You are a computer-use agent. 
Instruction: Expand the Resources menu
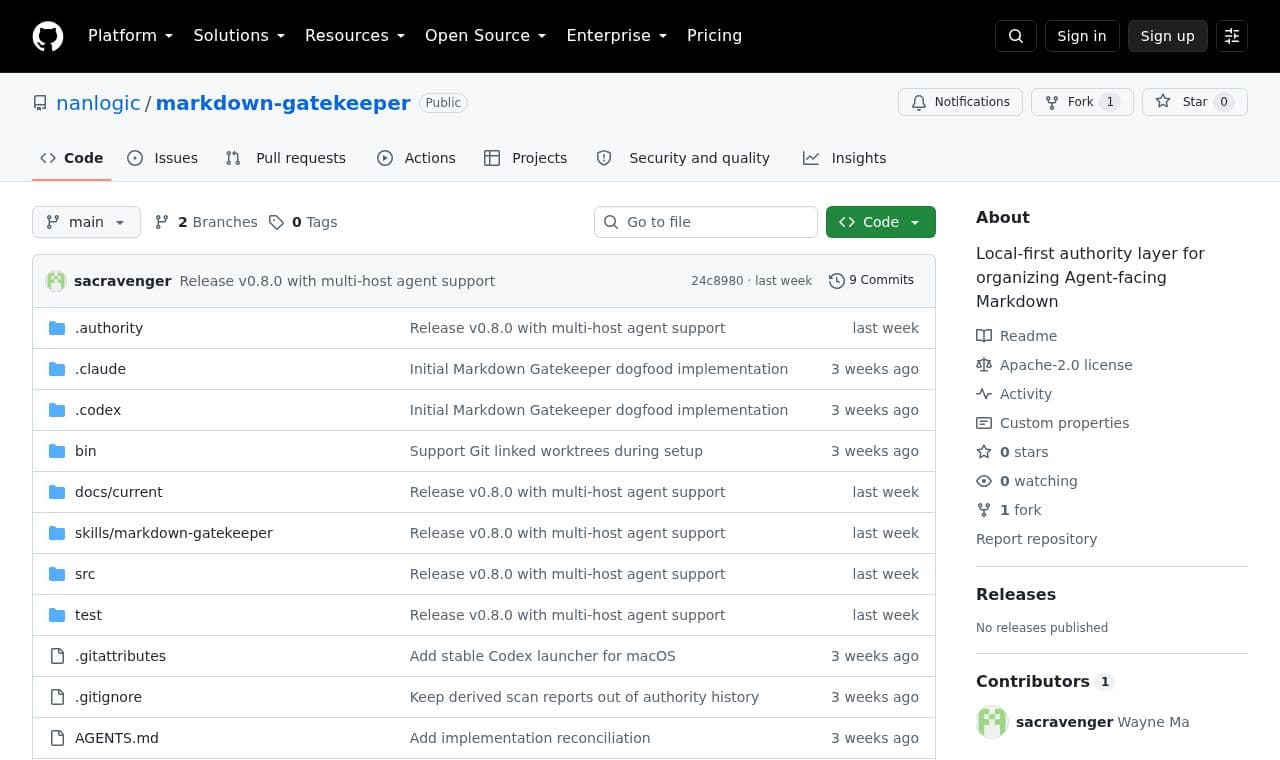pyautogui.click(x=355, y=36)
